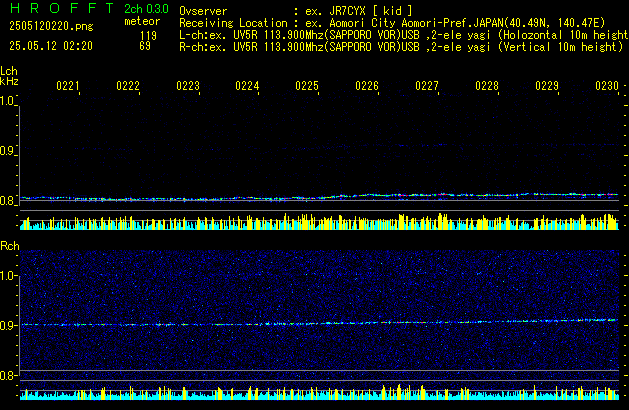This screenshot has width=629, height=410.
Task: Select the 0227 time marker
Action: [427, 86]
